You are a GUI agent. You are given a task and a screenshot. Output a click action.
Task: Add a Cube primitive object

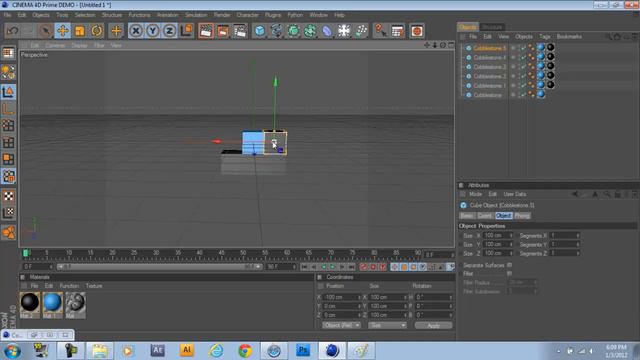pyautogui.click(x=260, y=31)
